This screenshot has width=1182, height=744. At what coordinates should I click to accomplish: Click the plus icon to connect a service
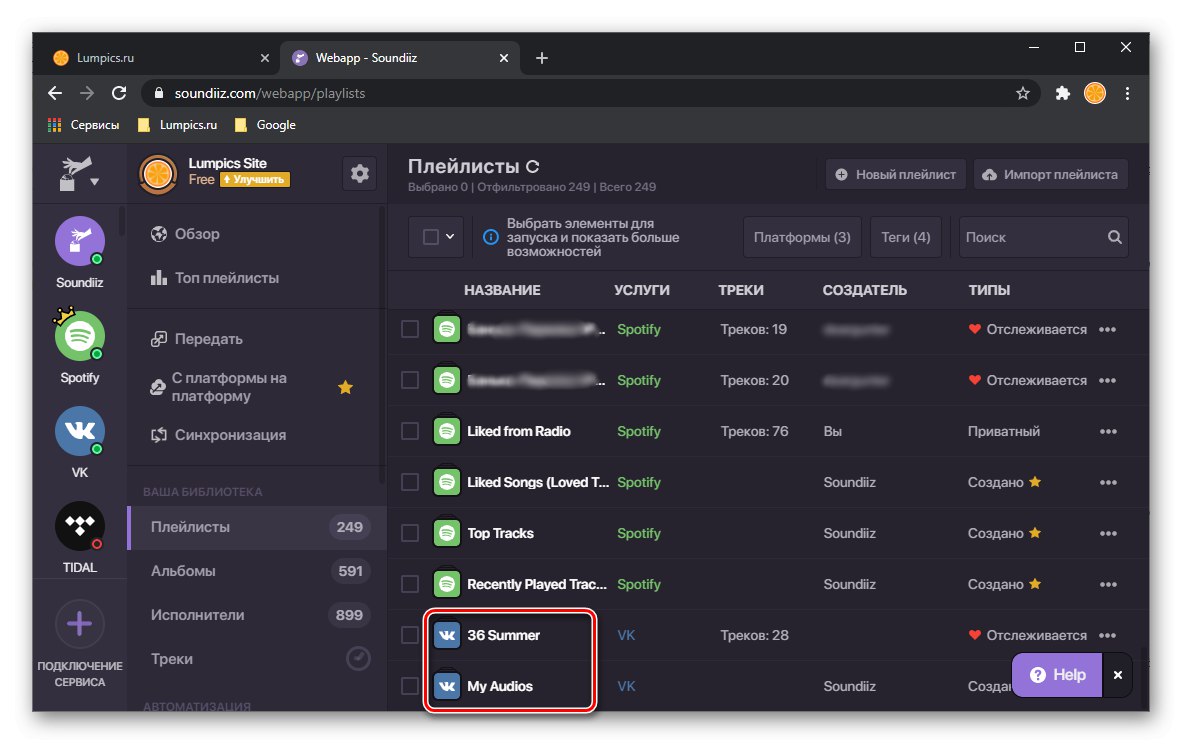pyautogui.click(x=79, y=625)
